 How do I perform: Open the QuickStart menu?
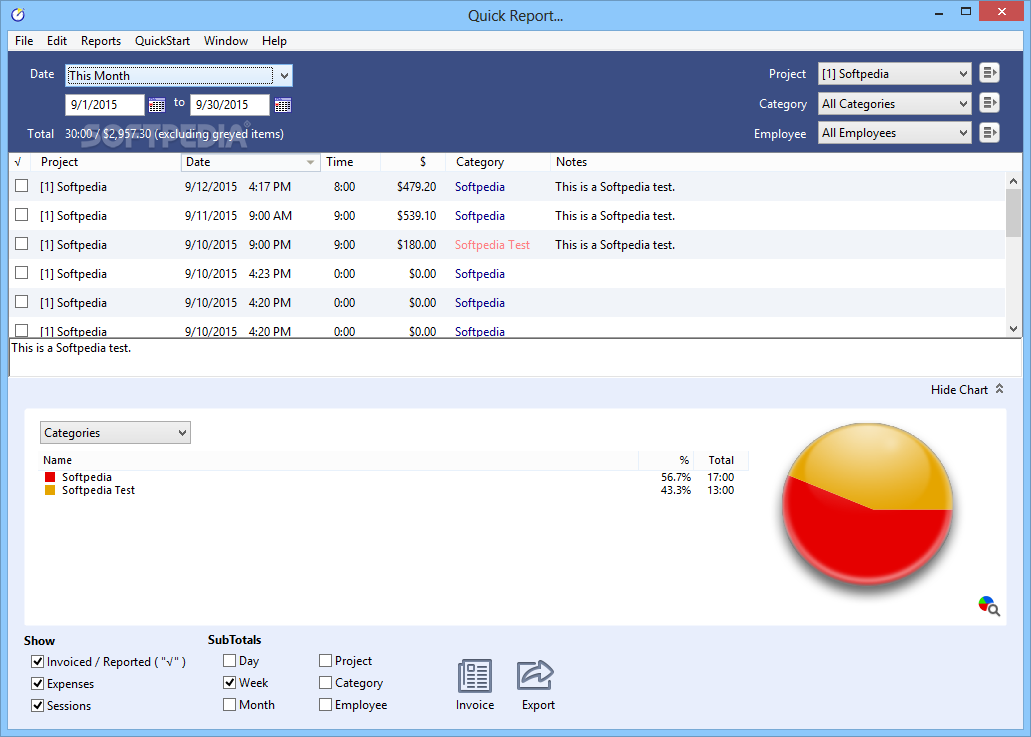[162, 41]
